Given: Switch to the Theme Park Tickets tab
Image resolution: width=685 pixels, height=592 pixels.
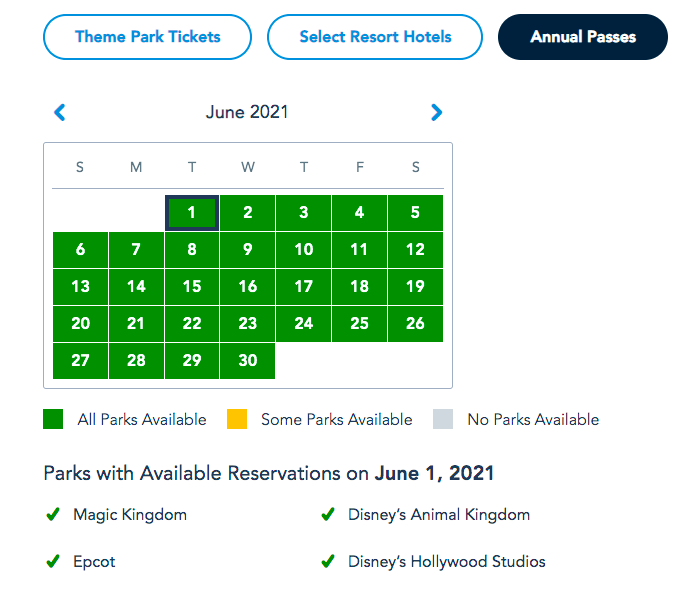Looking at the screenshot, I should pos(147,37).
